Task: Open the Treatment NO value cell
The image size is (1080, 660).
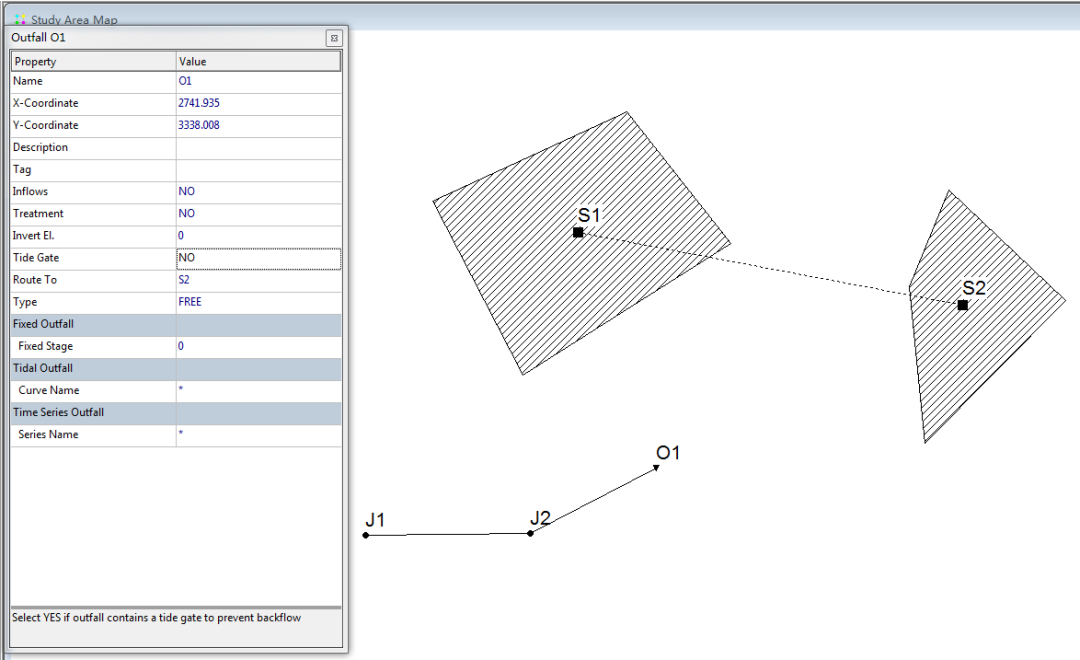Action: pos(258,214)
